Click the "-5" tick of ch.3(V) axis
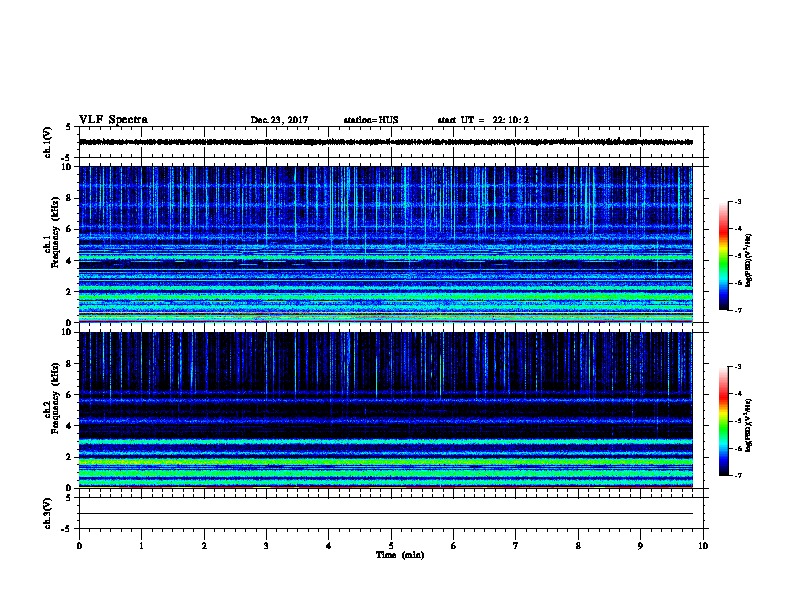 tap(67, 529)
